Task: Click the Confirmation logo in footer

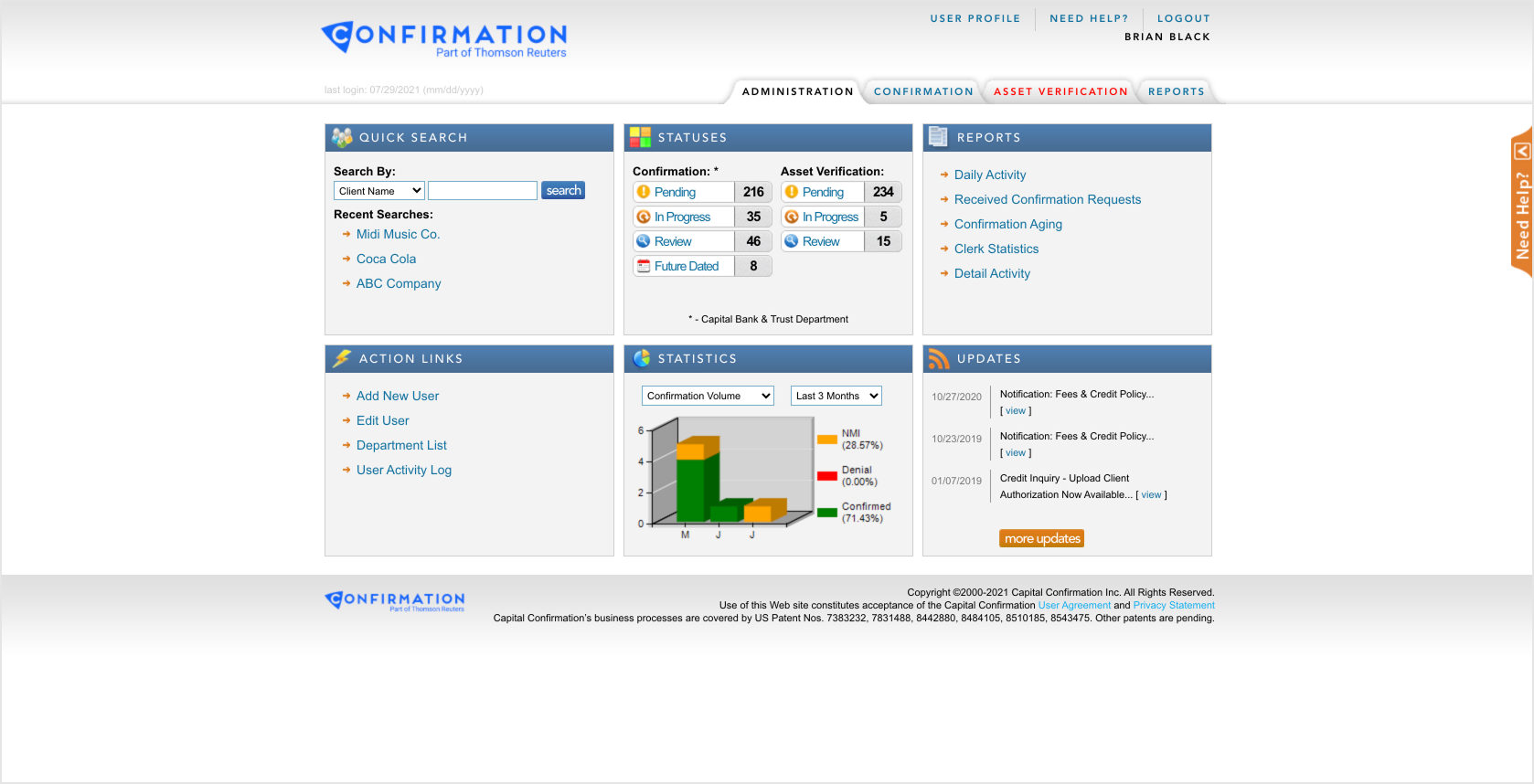Action: point(395,600)
